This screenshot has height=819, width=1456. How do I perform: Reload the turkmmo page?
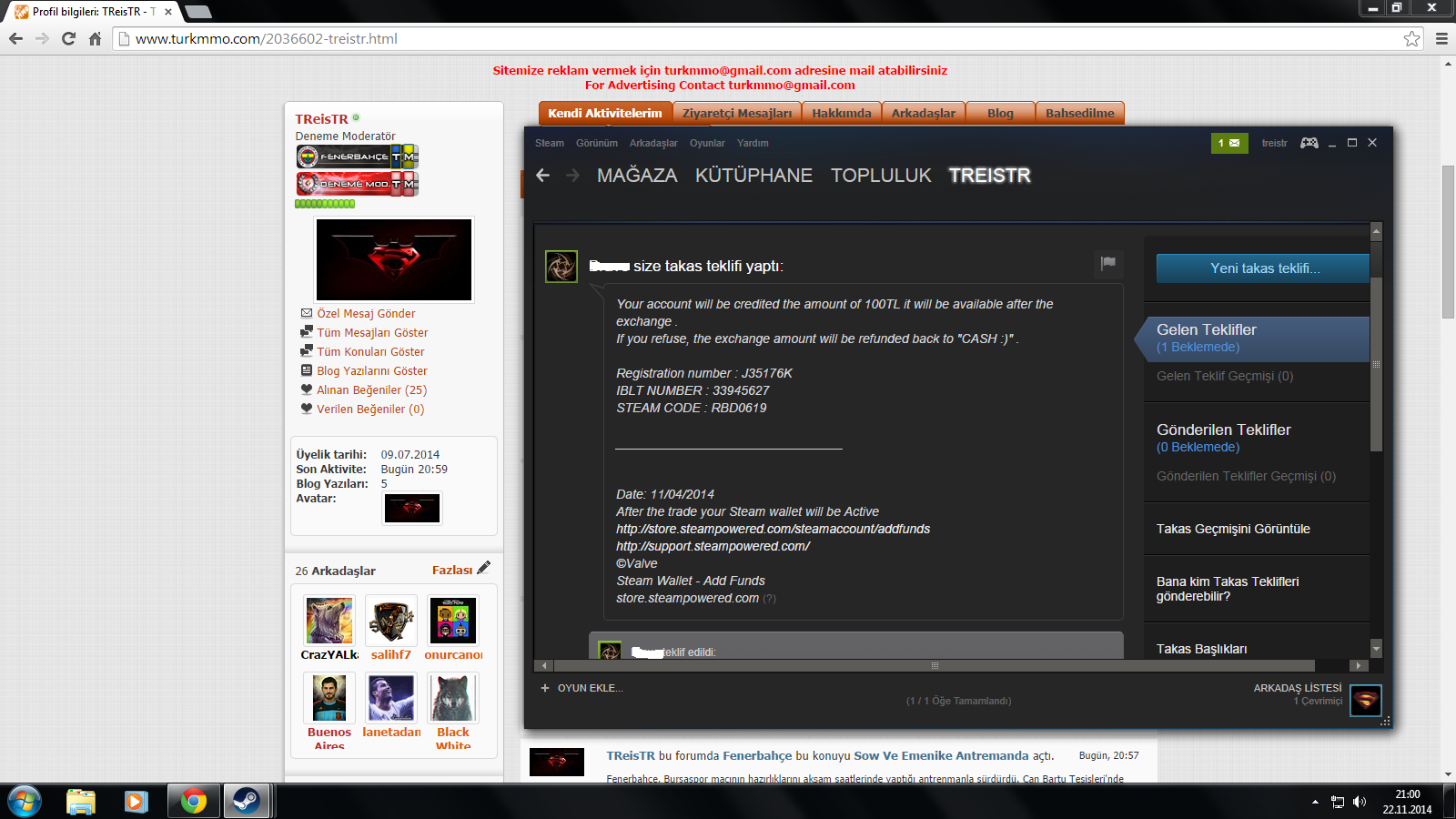tap(68, 38)
